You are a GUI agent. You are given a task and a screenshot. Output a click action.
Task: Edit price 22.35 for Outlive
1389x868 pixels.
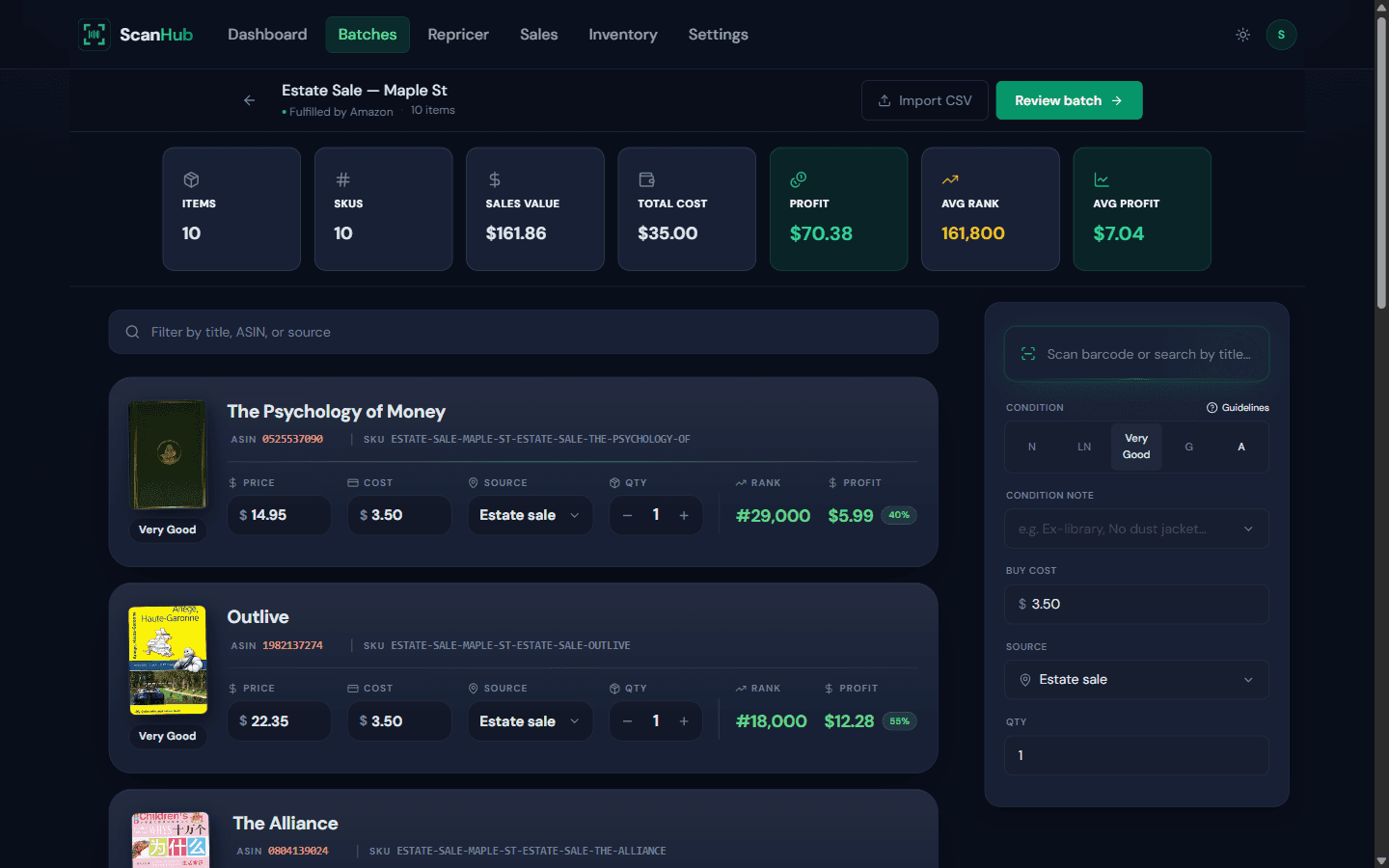279,721
